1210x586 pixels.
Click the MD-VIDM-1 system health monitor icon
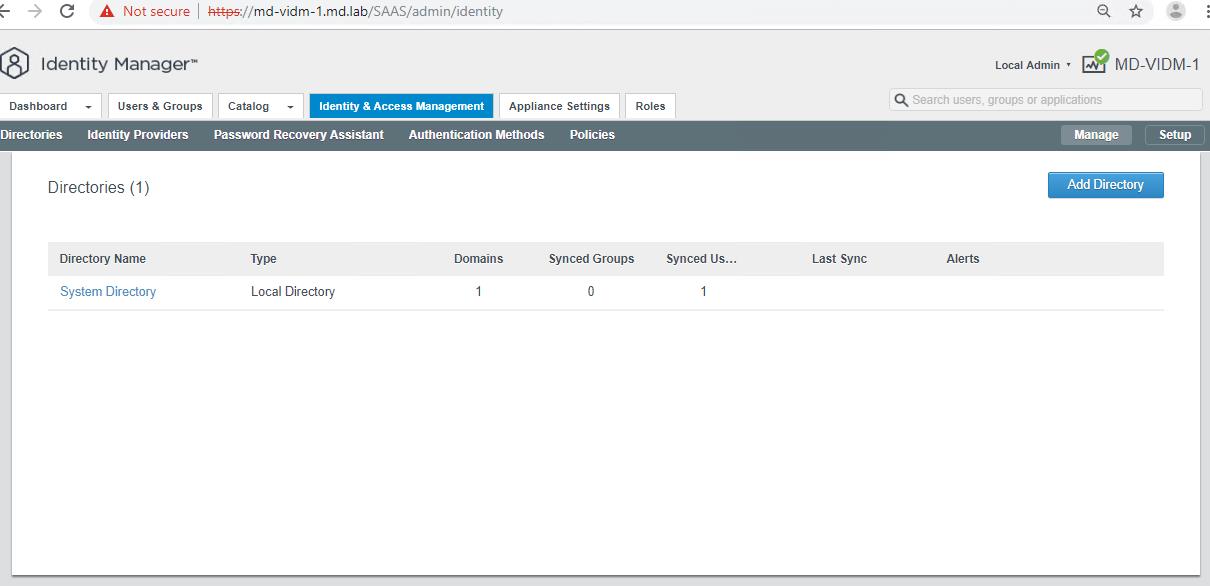tap(1095, 62)
